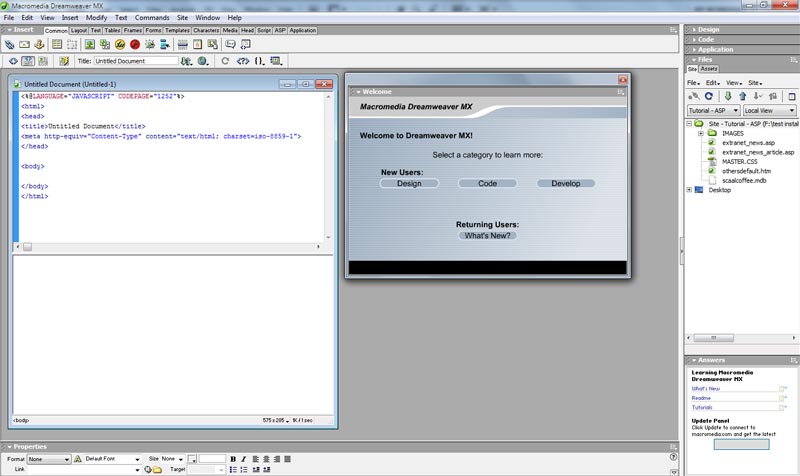
Task: Open the Readme link in Answers panel
Action: click(701, 398)
